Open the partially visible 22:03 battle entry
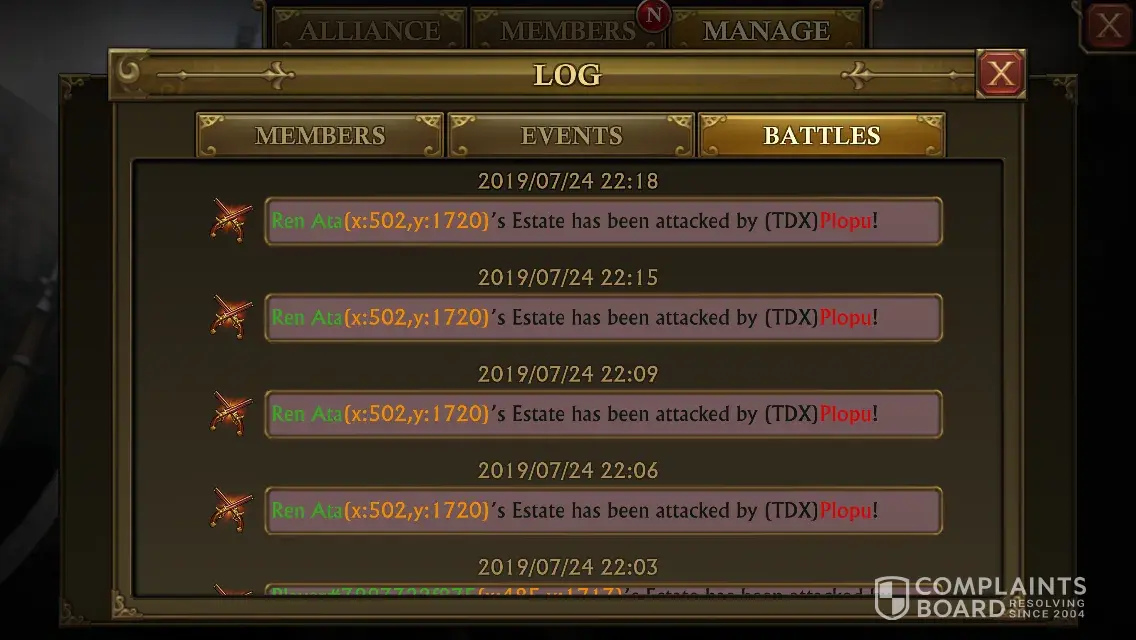 coord(604,590)
